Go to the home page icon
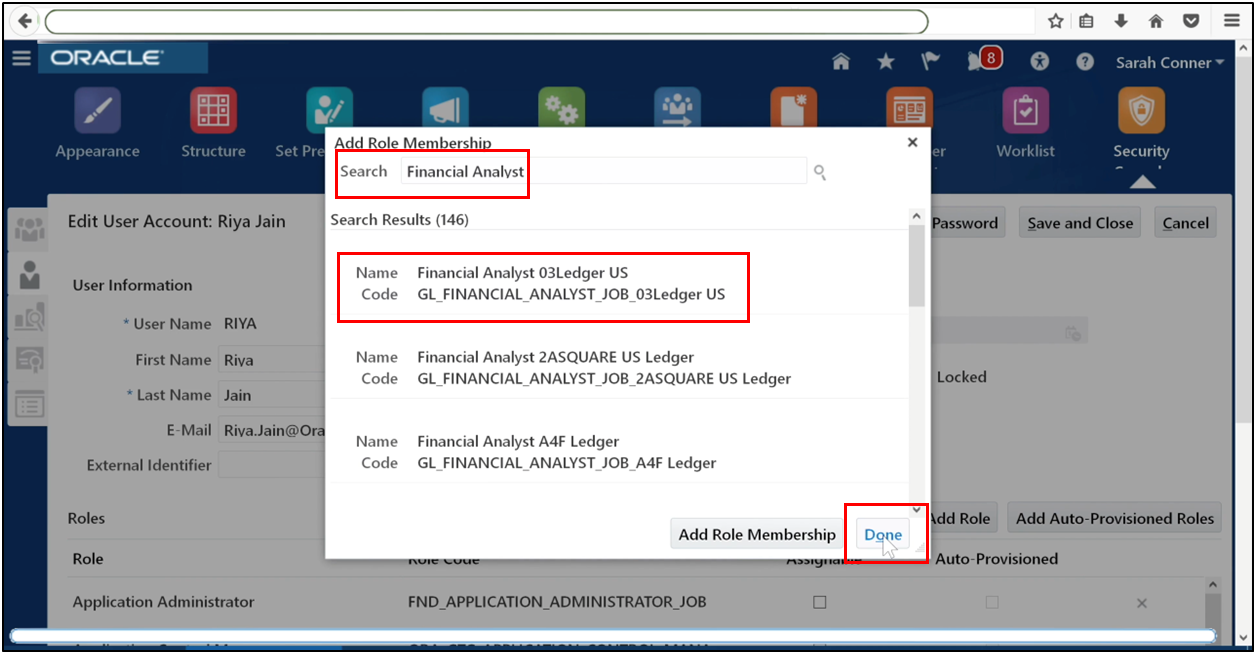Screen dimensions: 1256x656 [841, 60]
